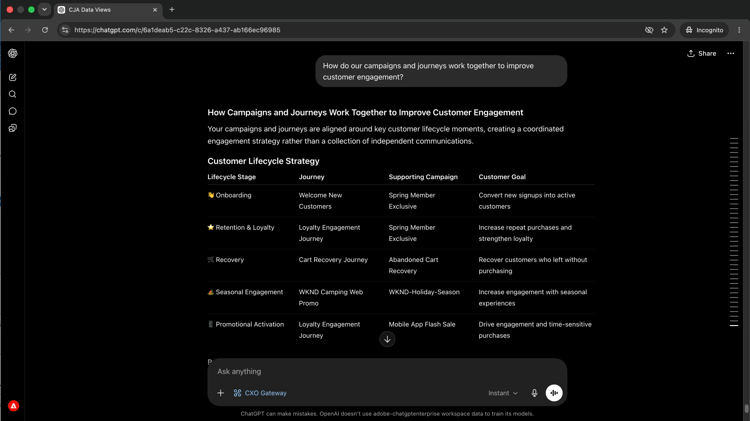Reload the page
This screenshot has height=421, width=750.
(45, 30)
